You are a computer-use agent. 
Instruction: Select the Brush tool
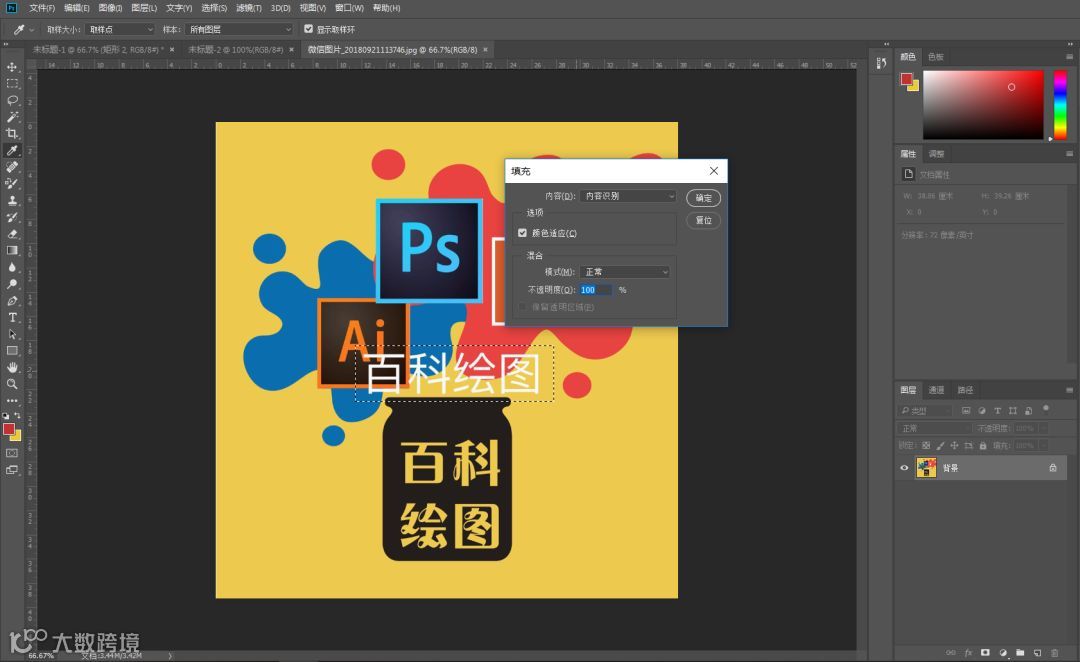[12, 183]
